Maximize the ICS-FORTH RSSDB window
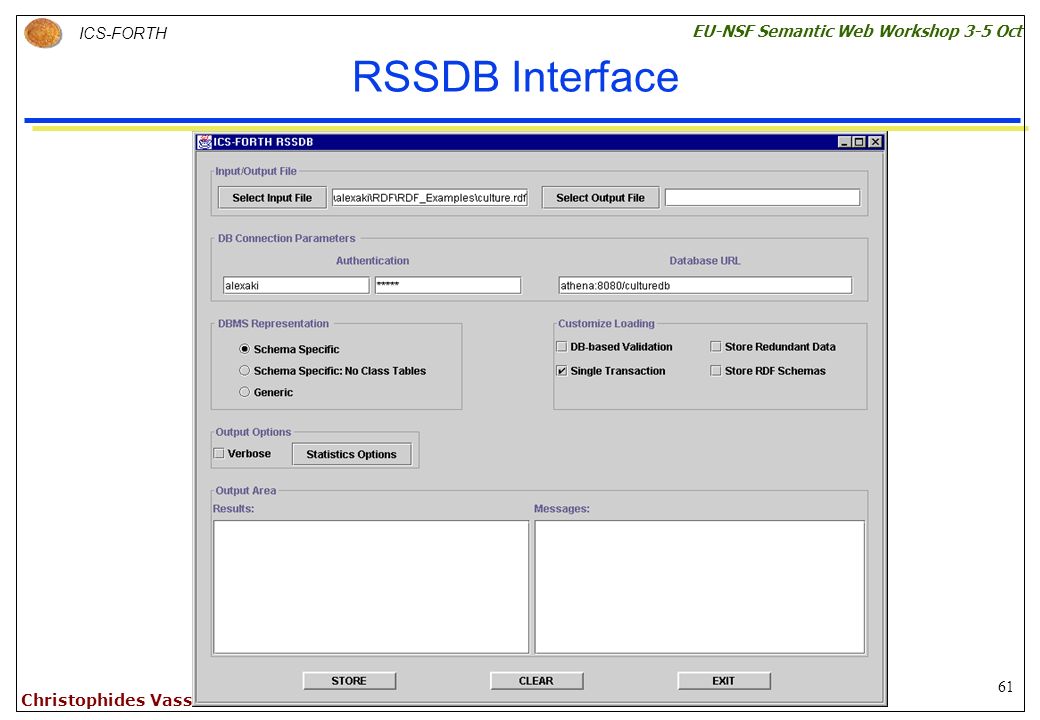This screenshot has width=1040, height=720. [x=860, y=142]
